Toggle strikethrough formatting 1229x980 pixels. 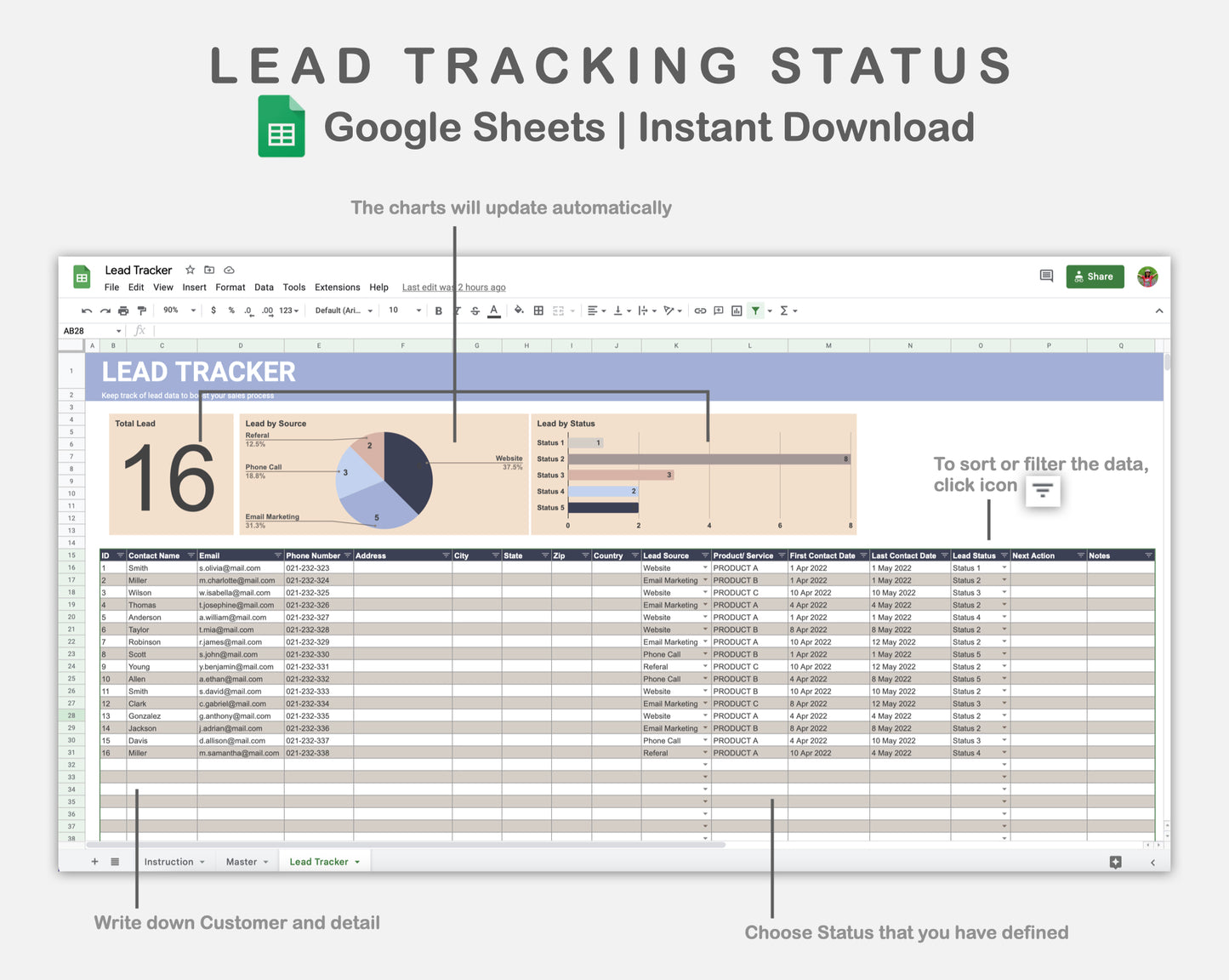pos(475,310)
